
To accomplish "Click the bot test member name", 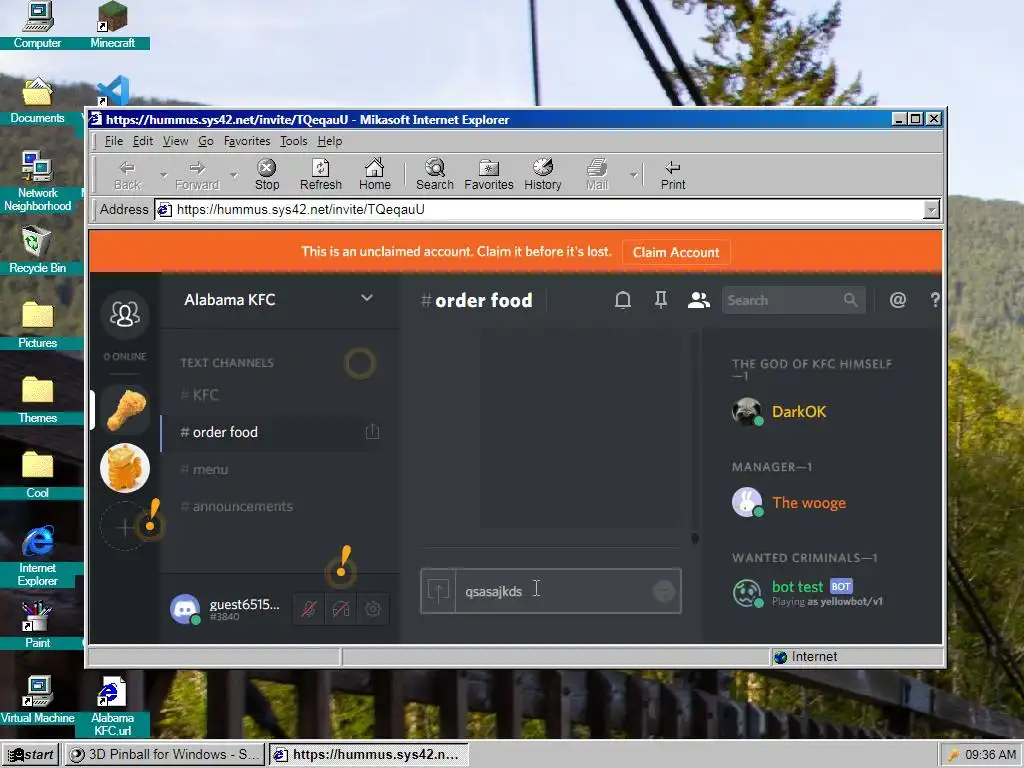I will (x=797, y=586).
